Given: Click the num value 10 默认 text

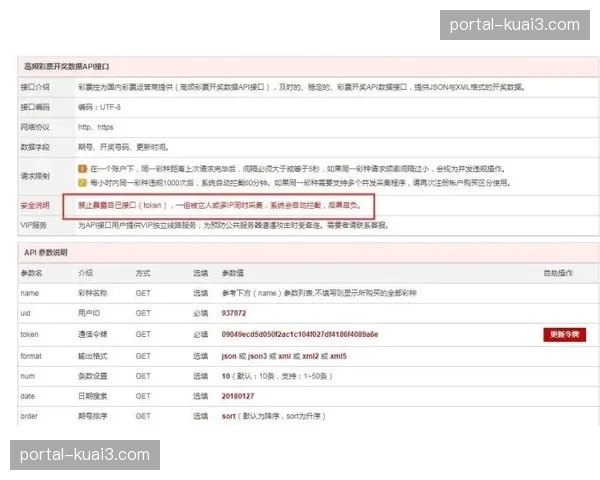Looking at the screenshot, I should (277, 376).
